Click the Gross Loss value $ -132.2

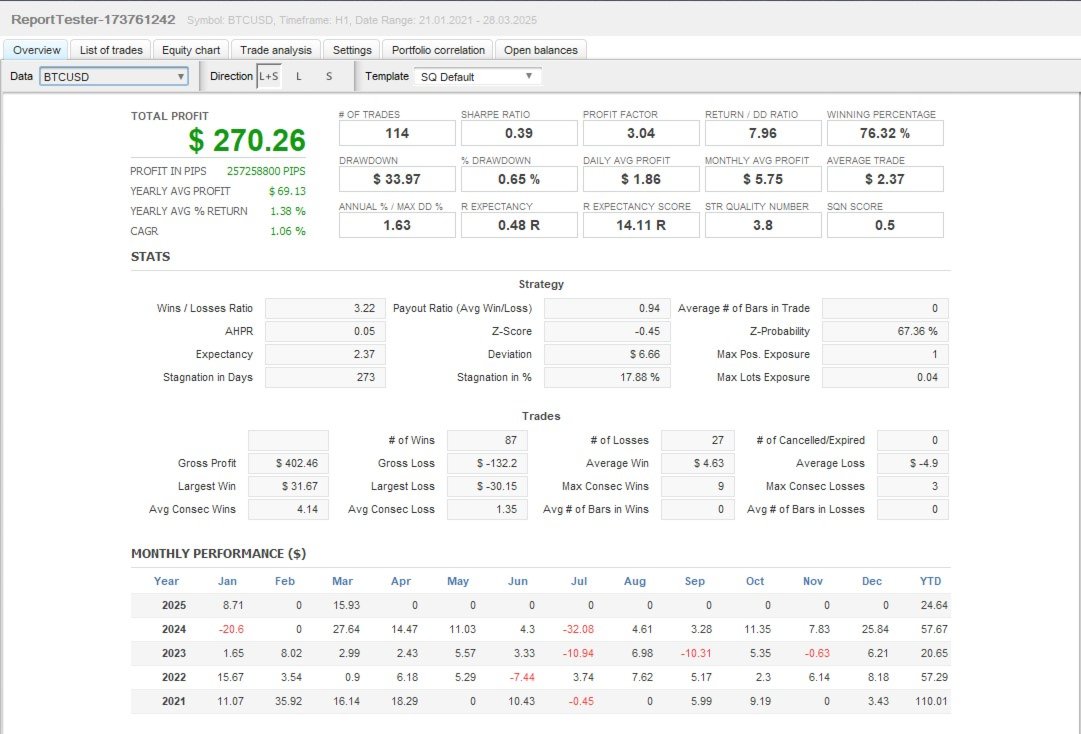pyautogui.click(x=487, y=463)
